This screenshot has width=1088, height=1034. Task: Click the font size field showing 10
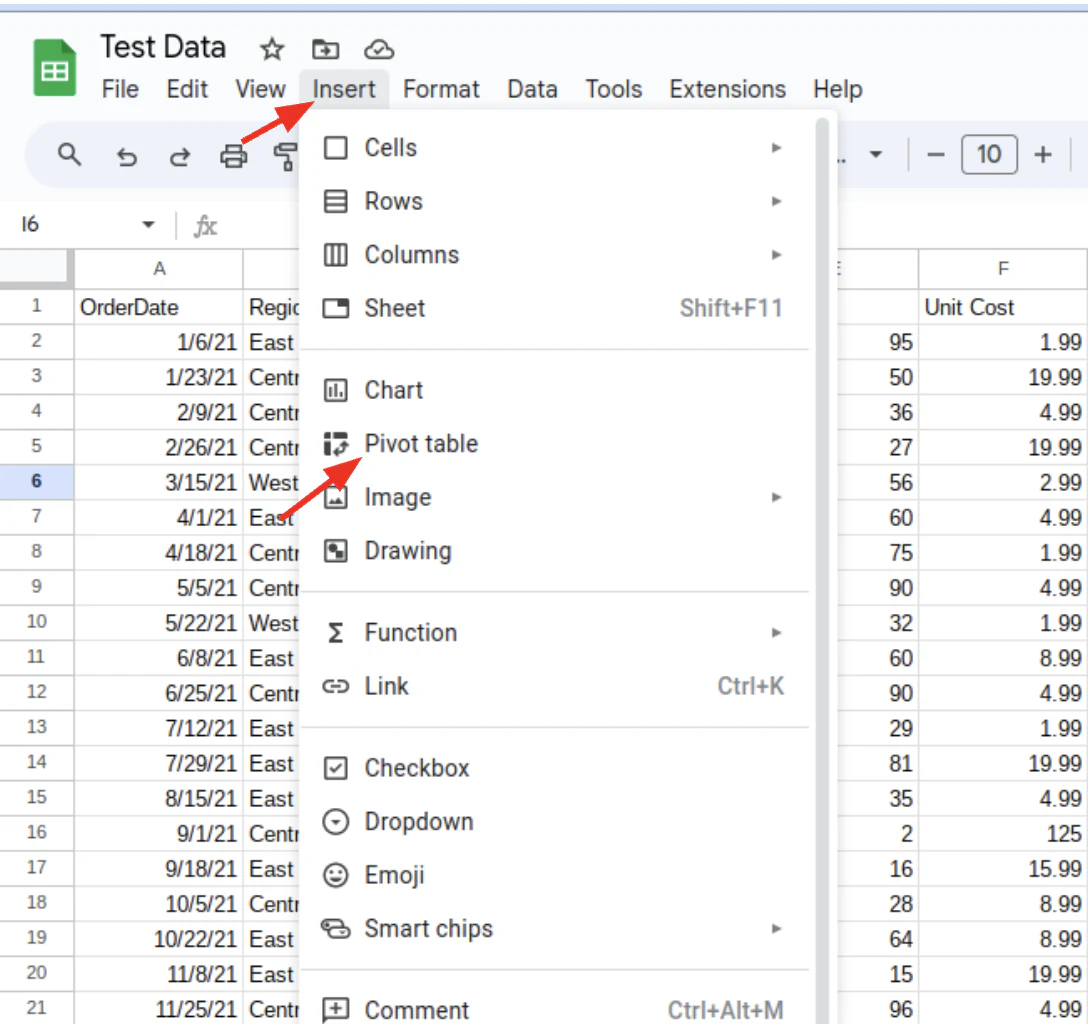[x=989, y=154]
